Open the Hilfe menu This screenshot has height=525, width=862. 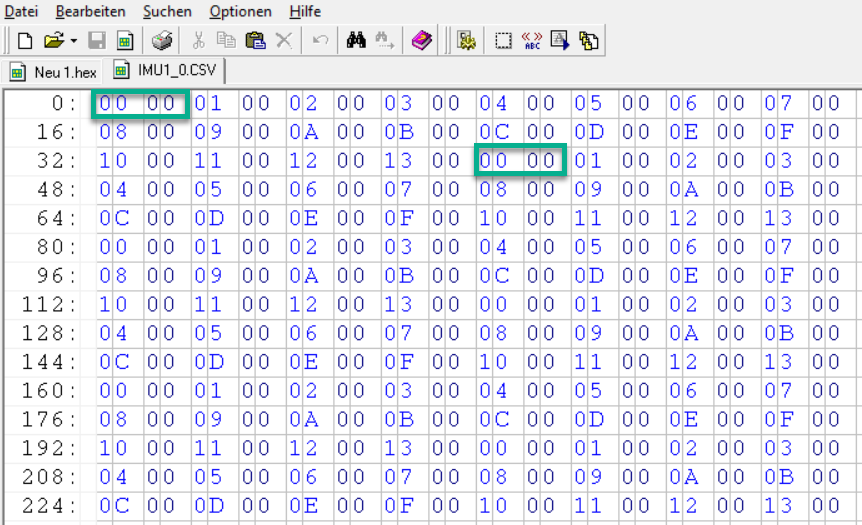point(305,12)
